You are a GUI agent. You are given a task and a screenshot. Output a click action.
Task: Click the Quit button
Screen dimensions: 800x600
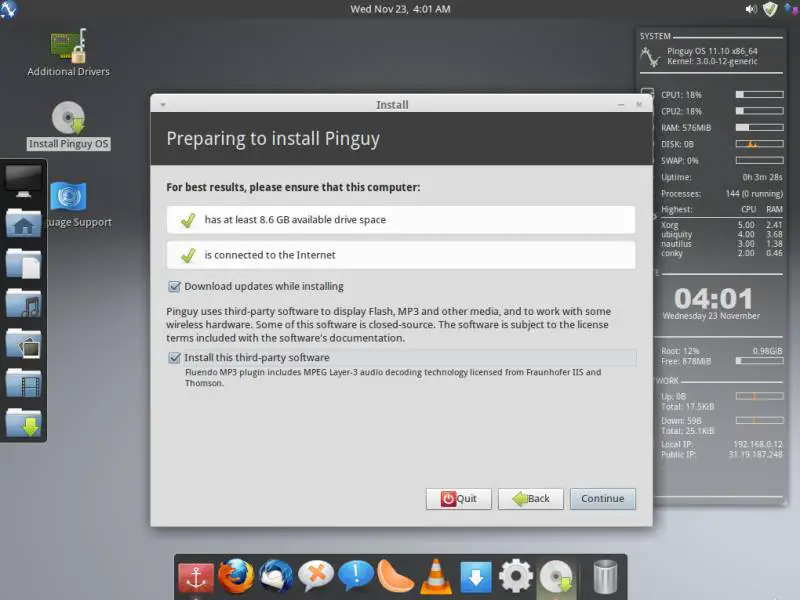pyautogui.click(x=459, y=498)
